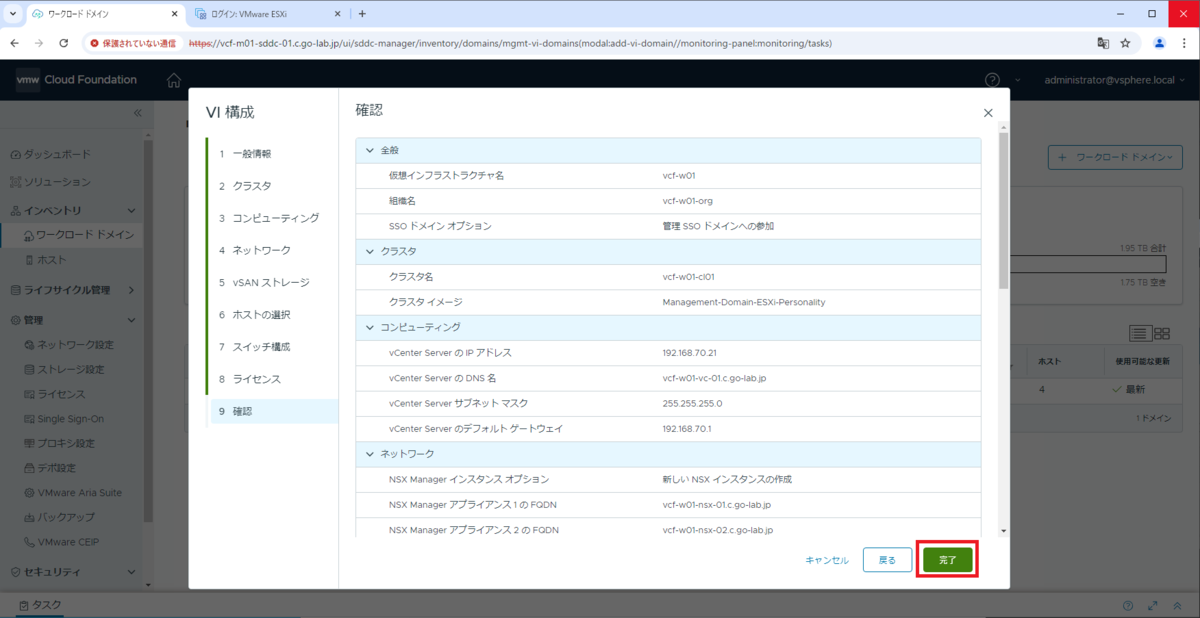Collapse the ネットワーク section
This screenshot has width=1200, height=618.
pos(370,454)
